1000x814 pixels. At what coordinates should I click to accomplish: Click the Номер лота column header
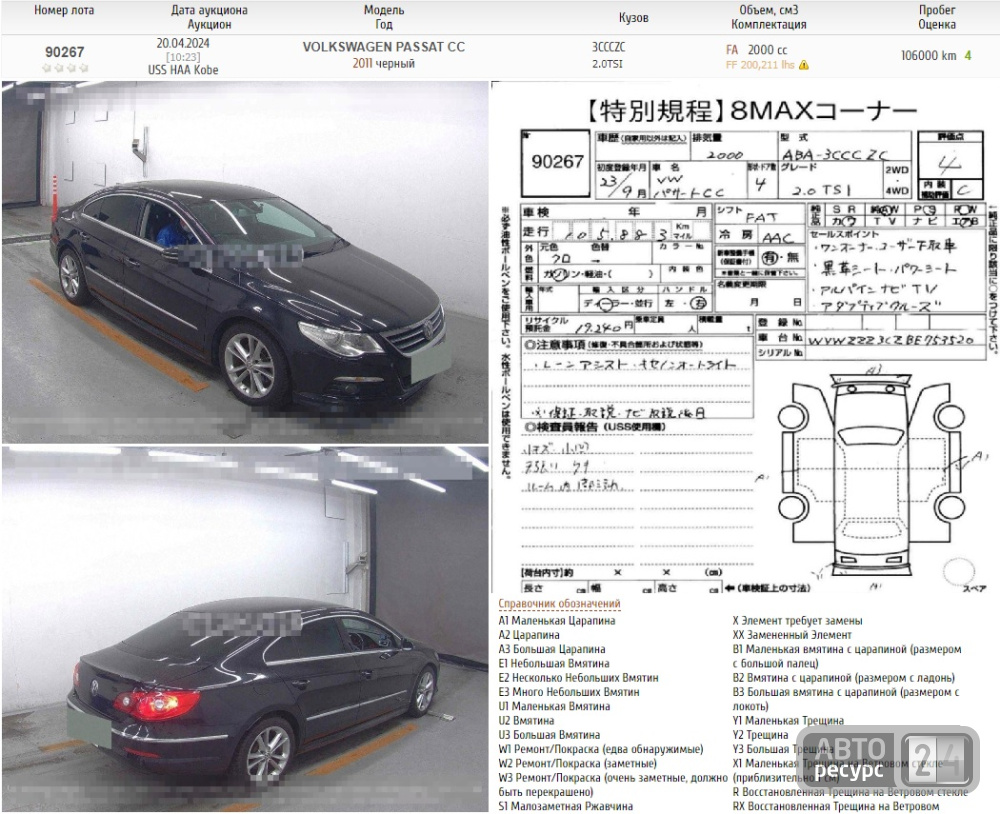coord(64,10)
